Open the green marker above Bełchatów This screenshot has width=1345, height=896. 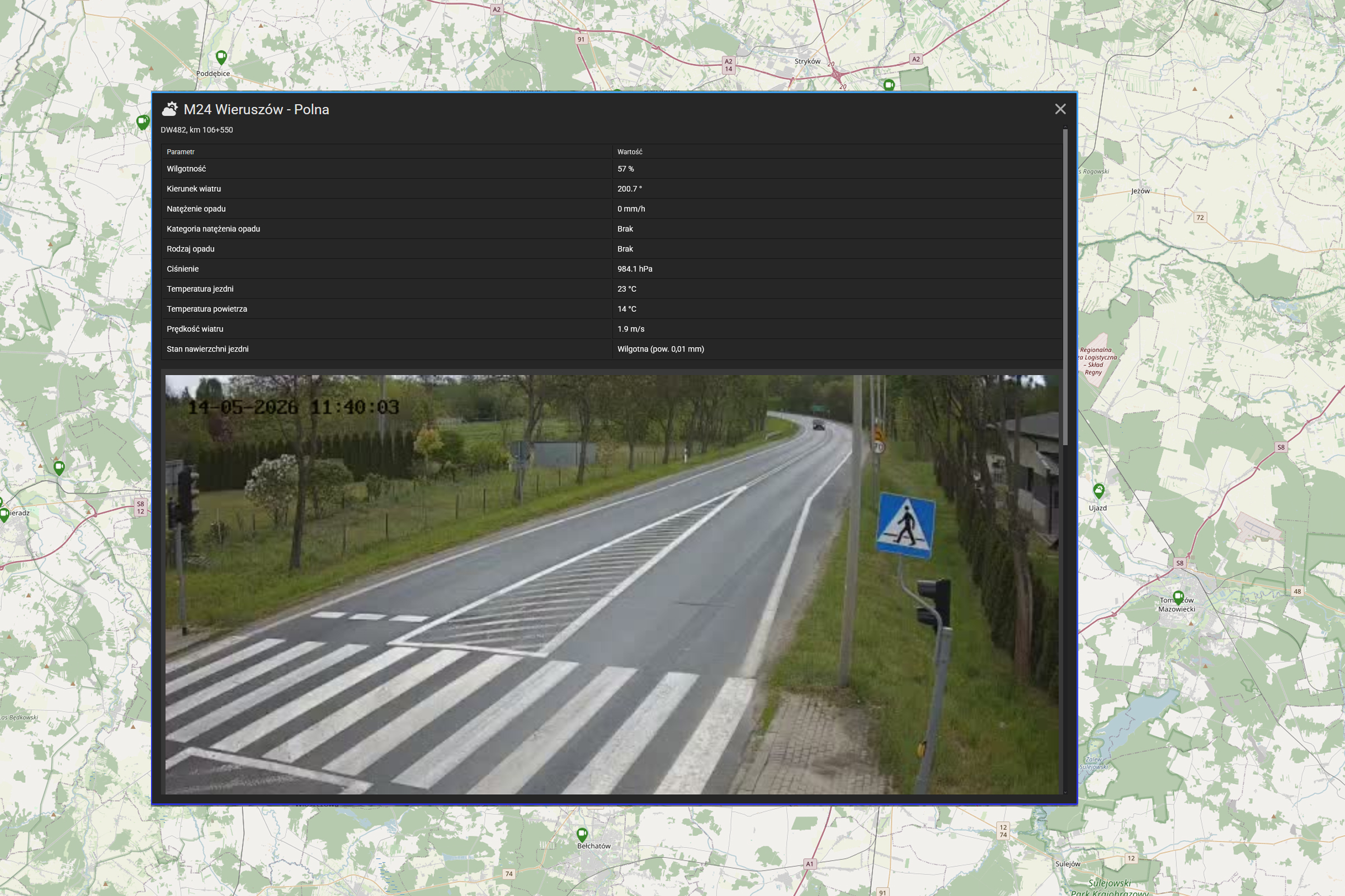[x=582, y=835]
